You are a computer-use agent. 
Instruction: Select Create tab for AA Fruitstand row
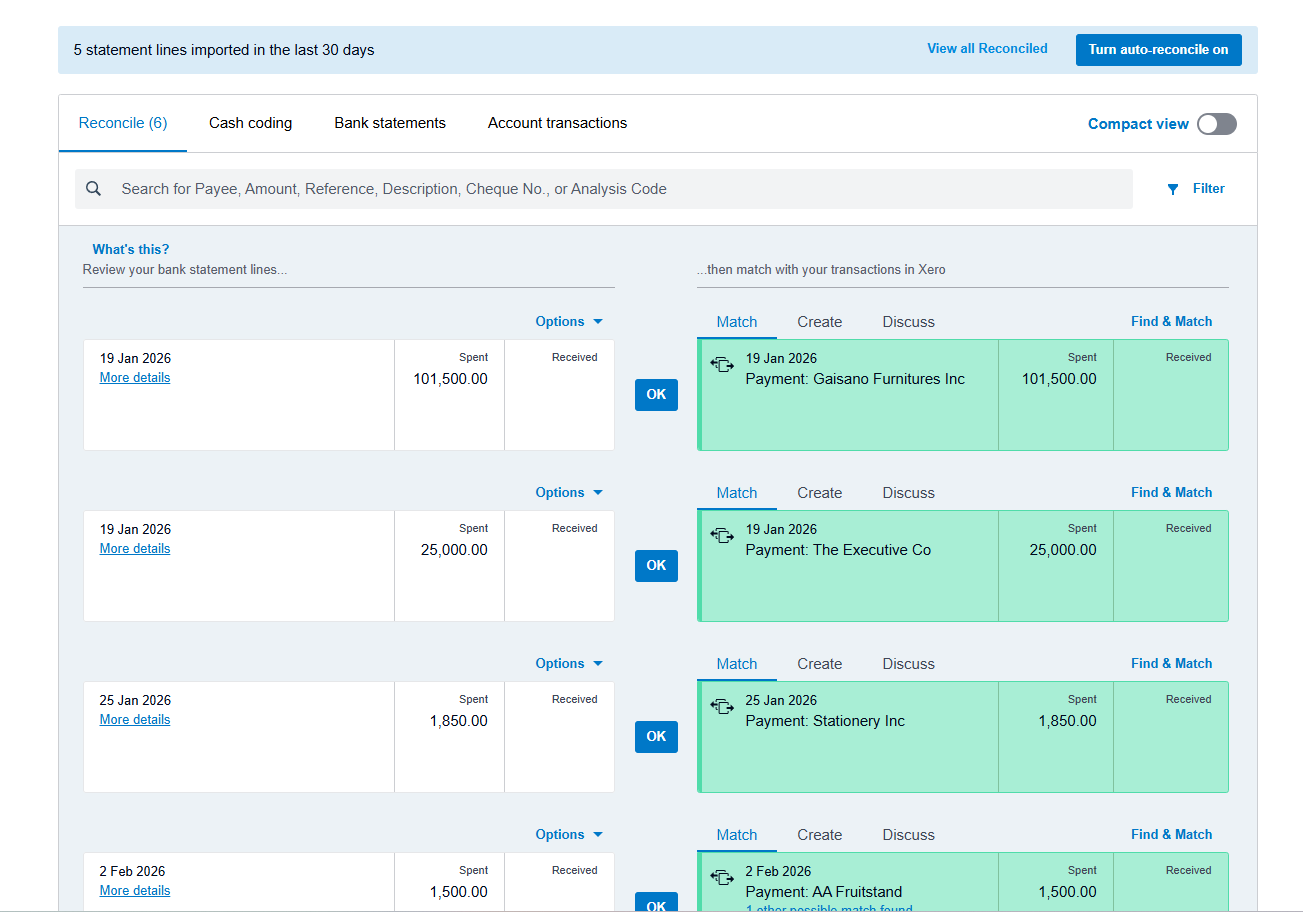coord(820,835)
